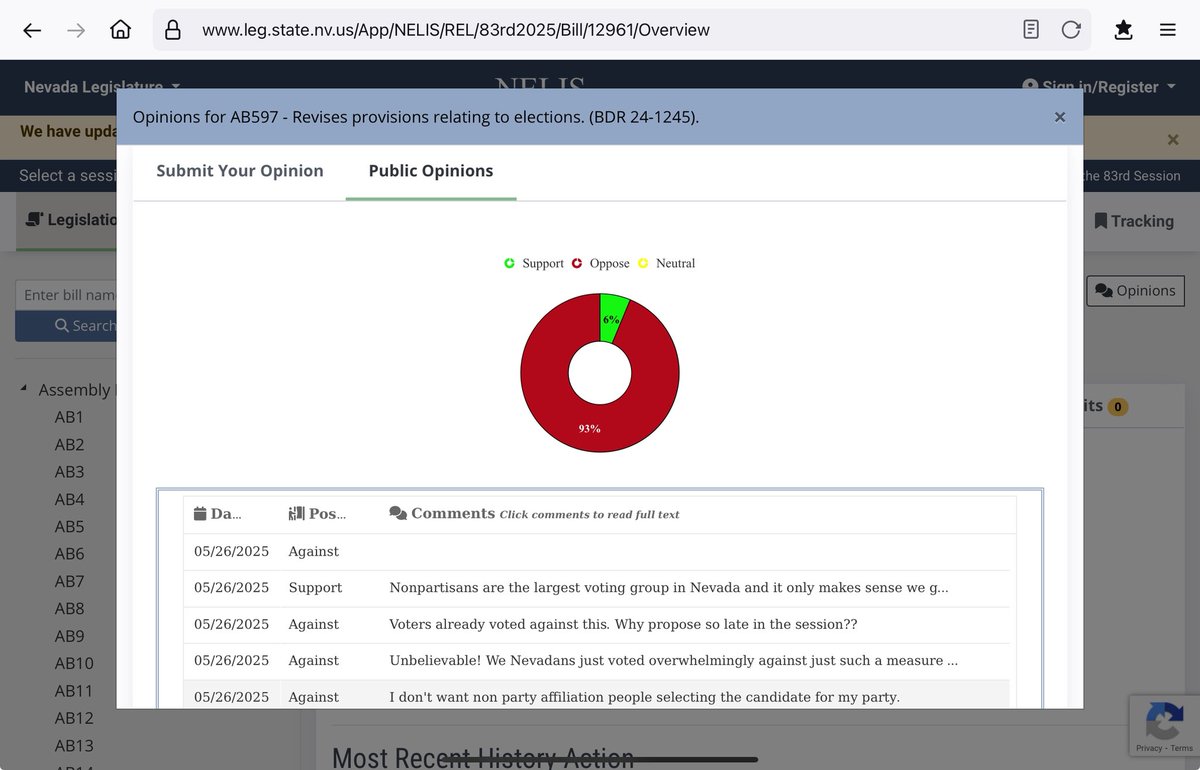Toggle Neutral series in chart legend

pyautogui.click(x=666, y=263)
